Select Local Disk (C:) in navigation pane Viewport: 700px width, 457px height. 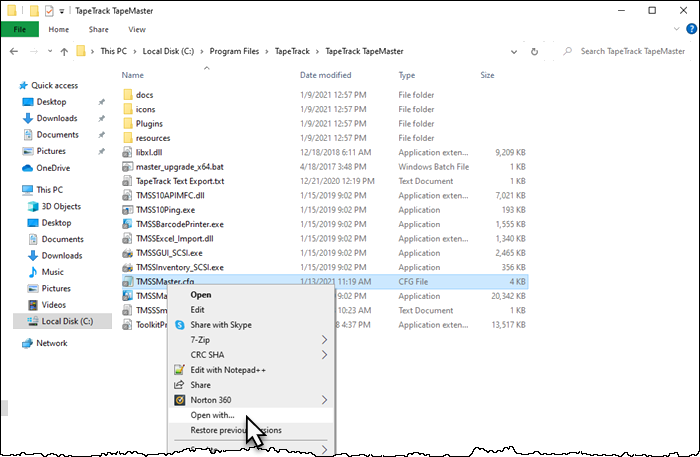pyautogui.click(x=62, y=321)
